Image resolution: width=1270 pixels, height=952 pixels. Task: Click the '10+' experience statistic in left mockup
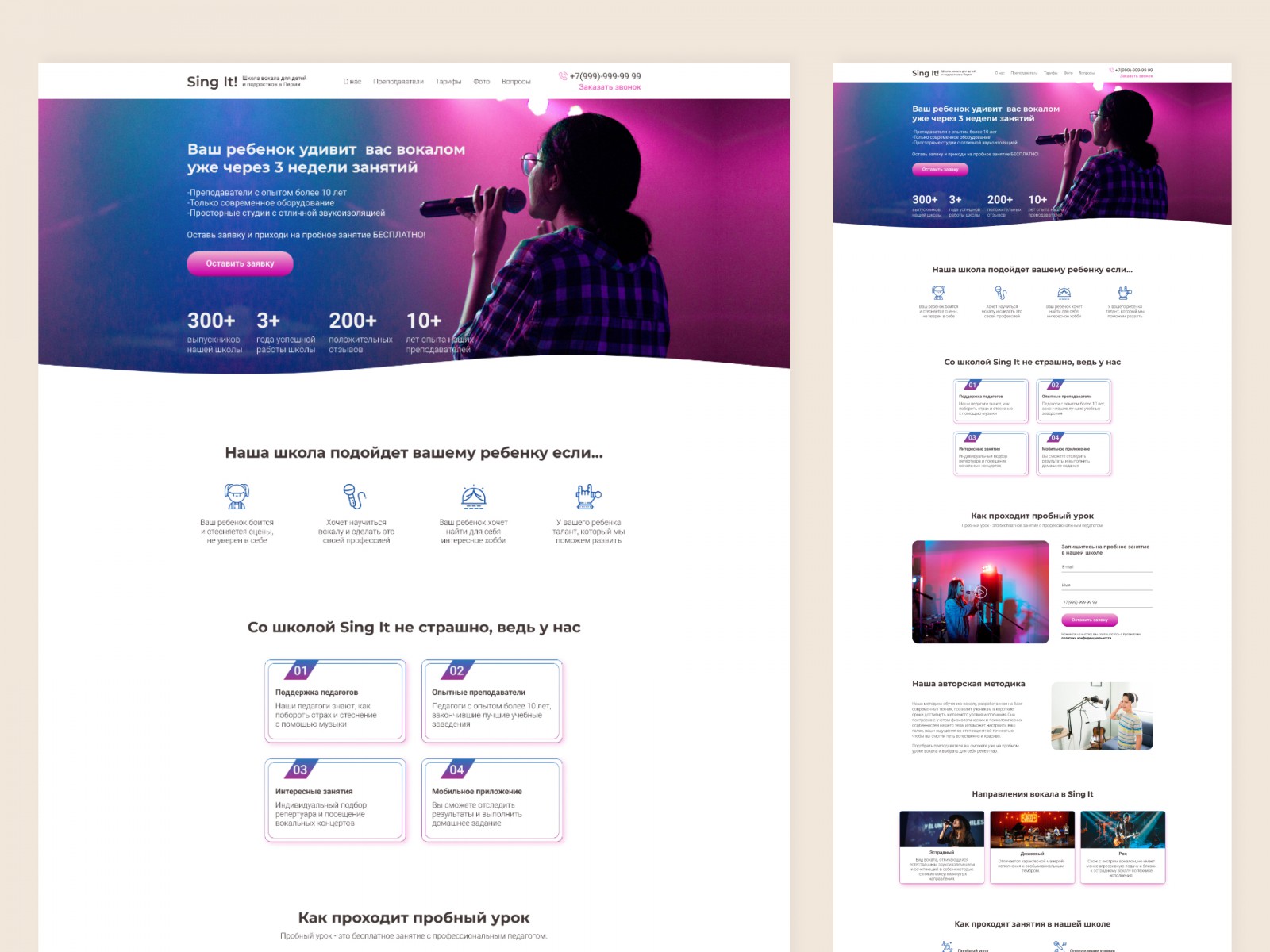[x=440, y=332]
